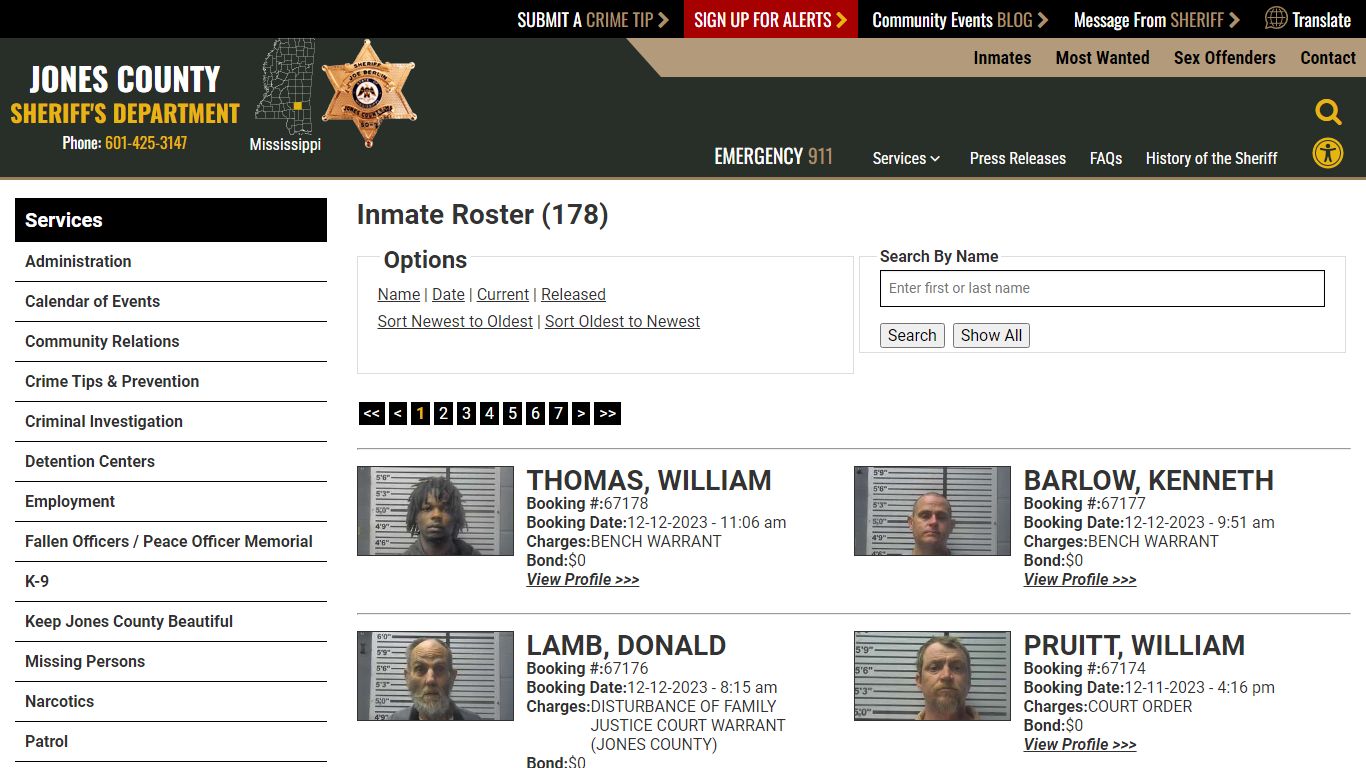The image size is (1366, 768).
Task: Open the FAQs page
Action: [x=1106, y=158]
